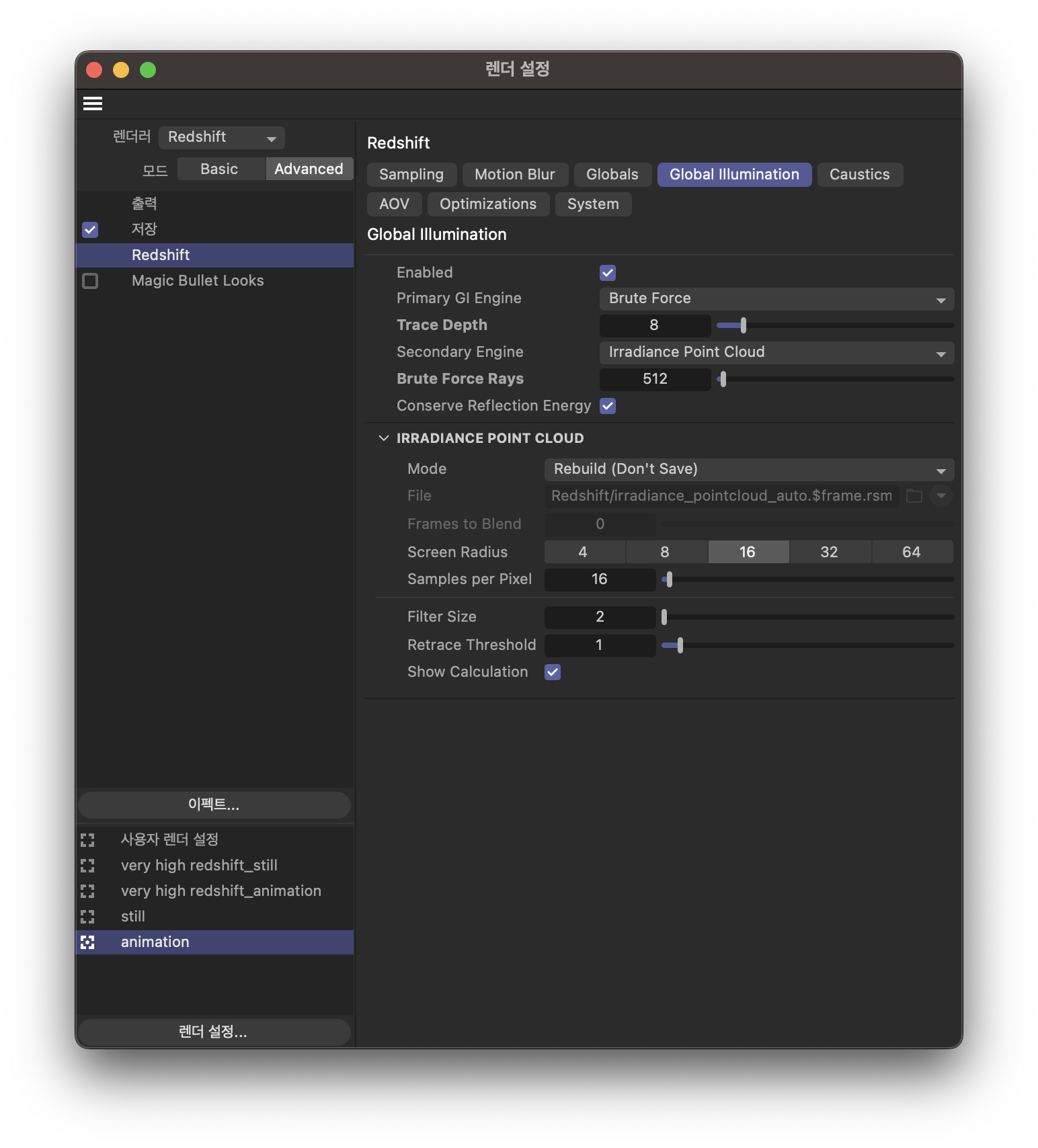Collapse the IRRADIANCE POINT CLOUD section
Screen dimensions: 1038x1148
(x=384, y=438)
